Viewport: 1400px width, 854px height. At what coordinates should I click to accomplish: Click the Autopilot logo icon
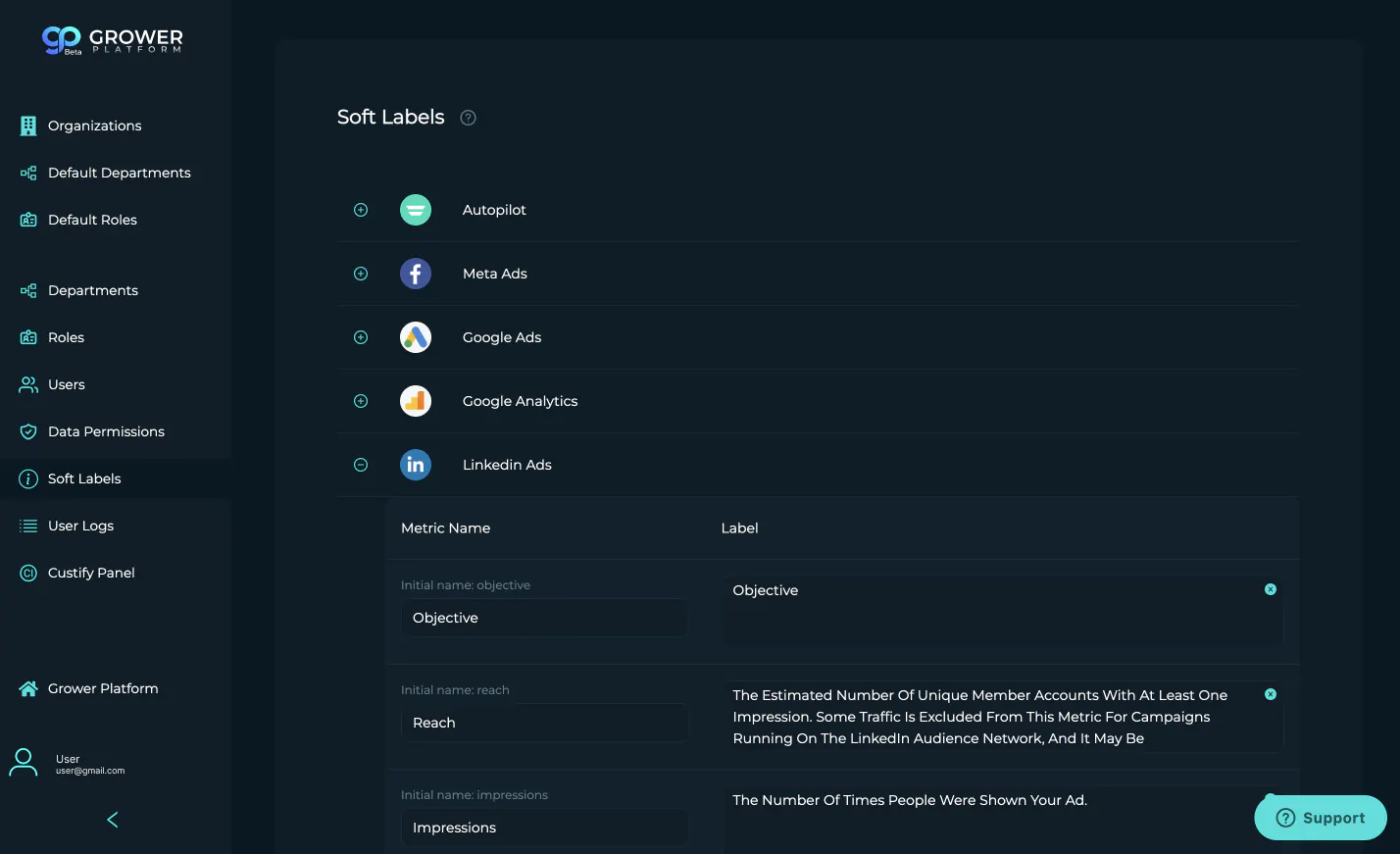click(416, 210)
